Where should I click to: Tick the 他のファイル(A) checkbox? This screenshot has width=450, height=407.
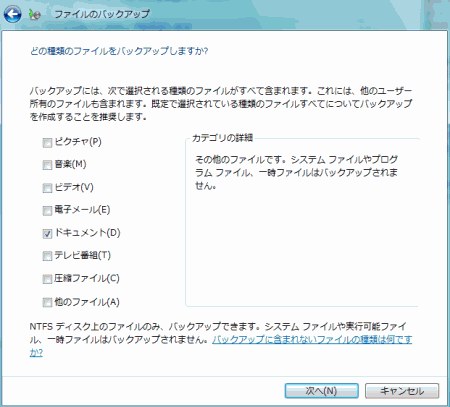click(x=47, y=302)
